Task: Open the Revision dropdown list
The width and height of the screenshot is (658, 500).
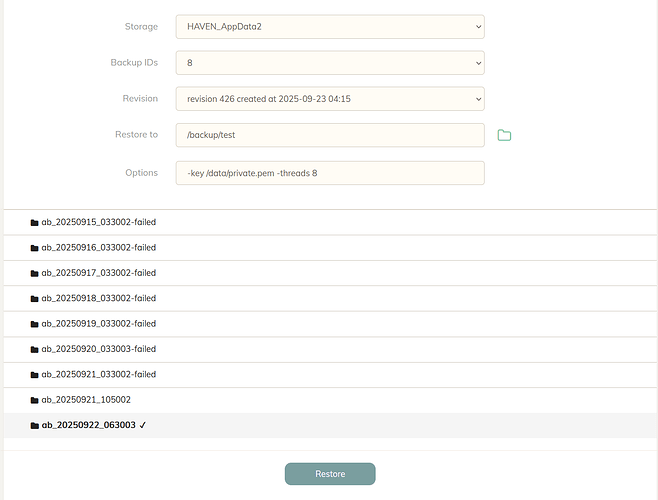Action: click(x=329, y=99)
